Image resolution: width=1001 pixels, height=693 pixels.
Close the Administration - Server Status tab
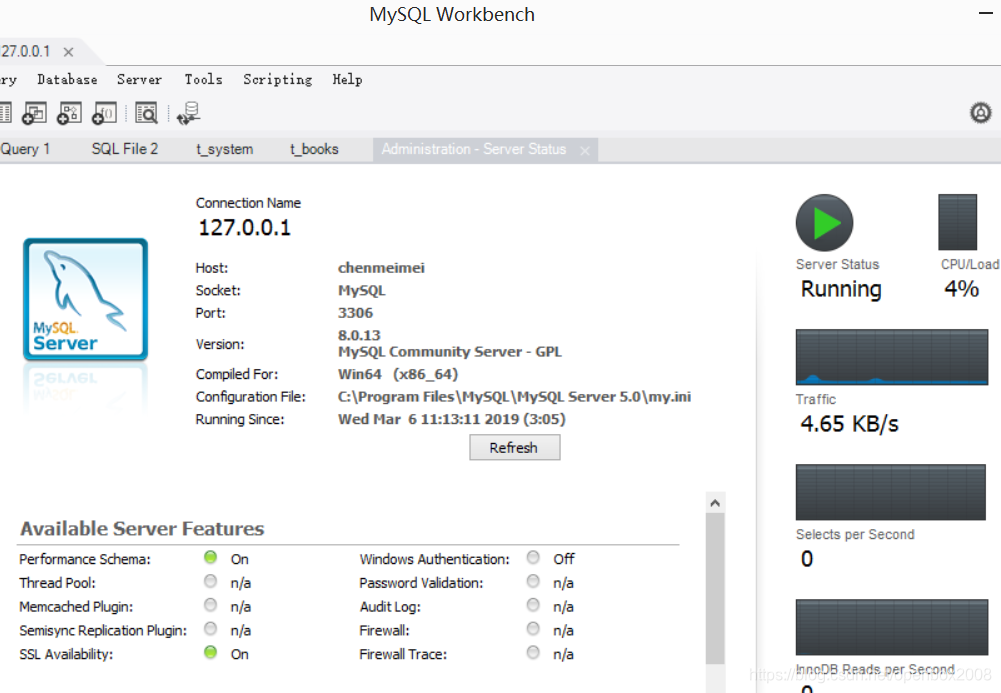pos(585,151)
